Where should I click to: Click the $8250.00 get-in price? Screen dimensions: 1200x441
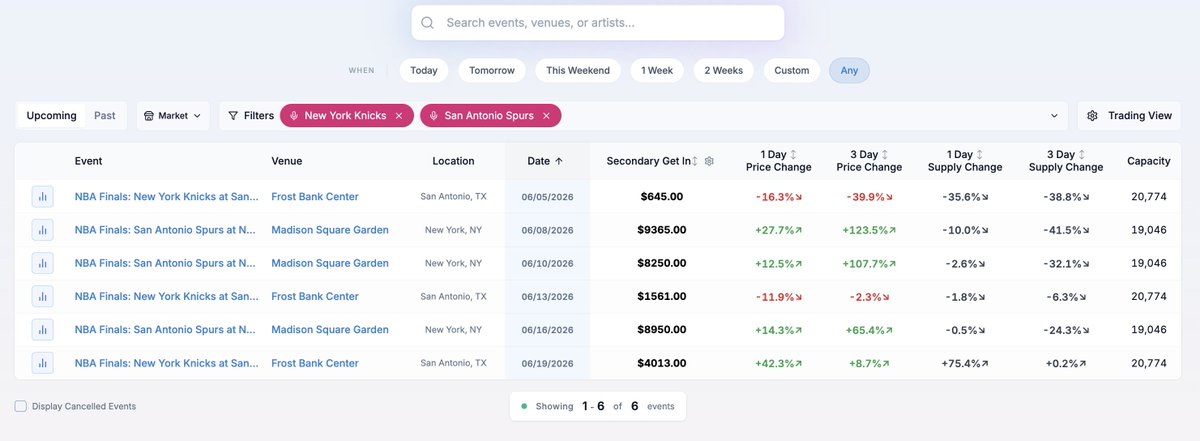(661, 263)
